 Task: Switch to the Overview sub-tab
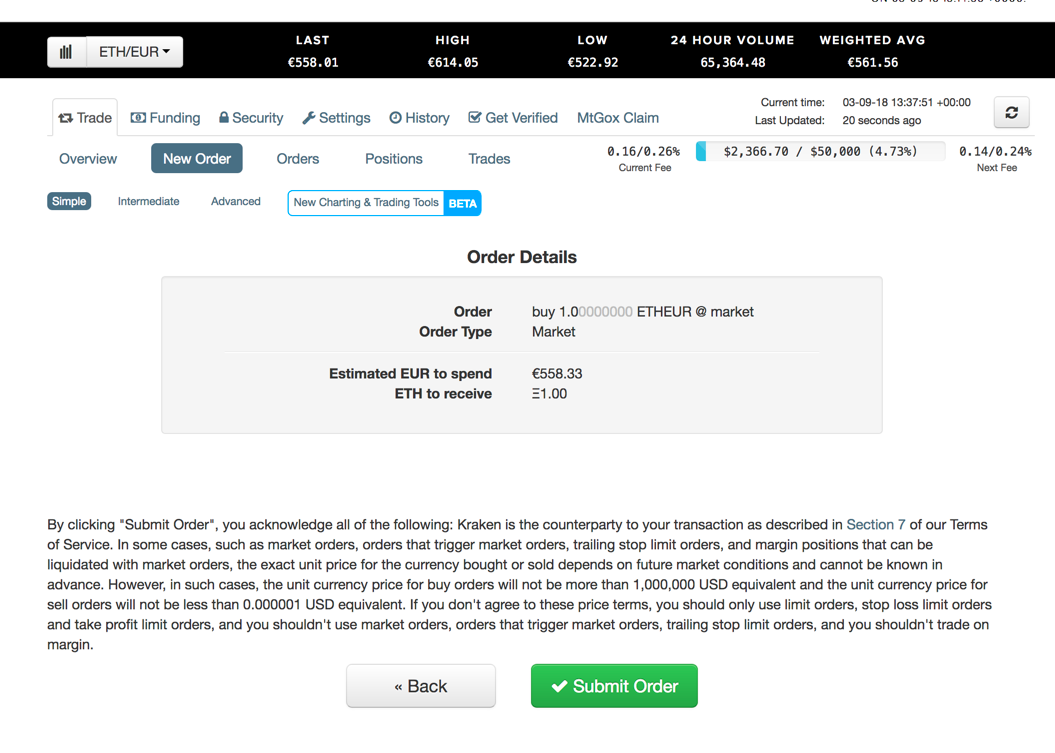[88, 159]
